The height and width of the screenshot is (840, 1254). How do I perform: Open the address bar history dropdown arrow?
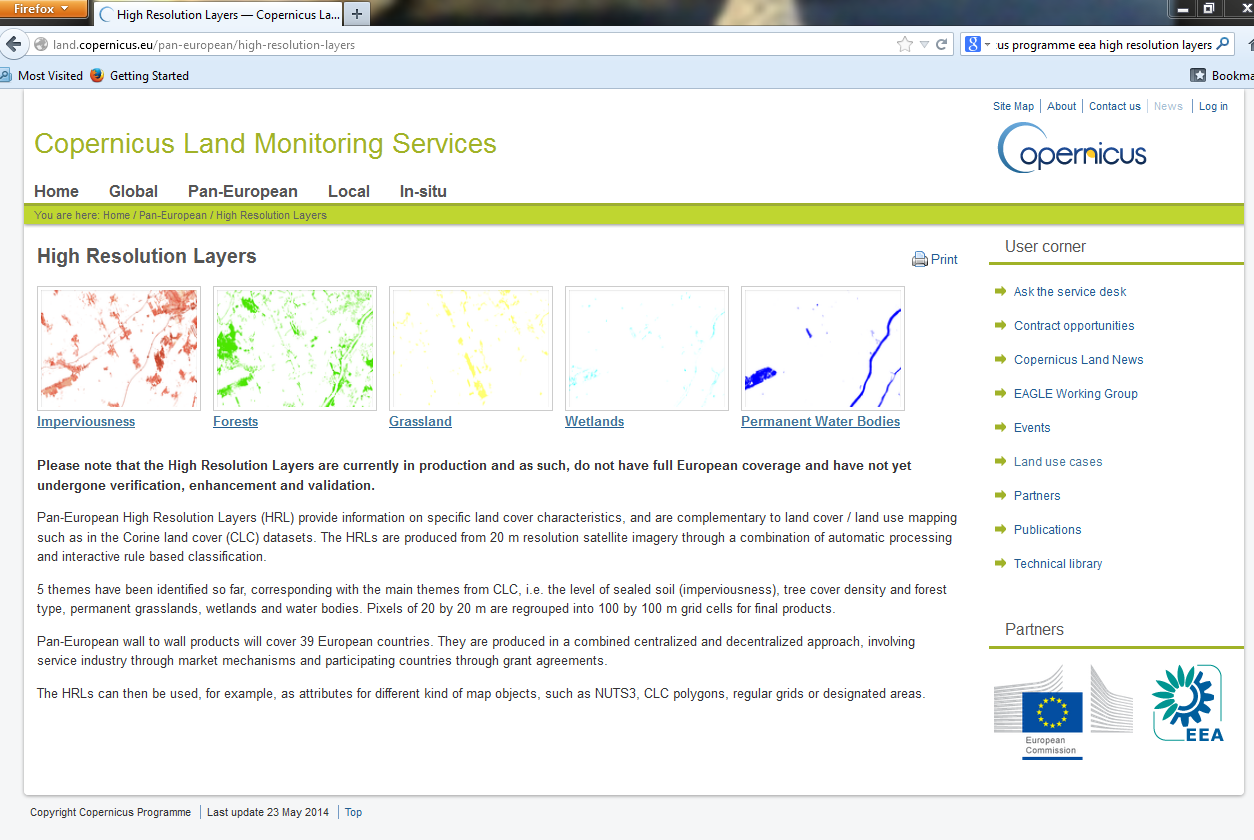click(x=924, y=45)
